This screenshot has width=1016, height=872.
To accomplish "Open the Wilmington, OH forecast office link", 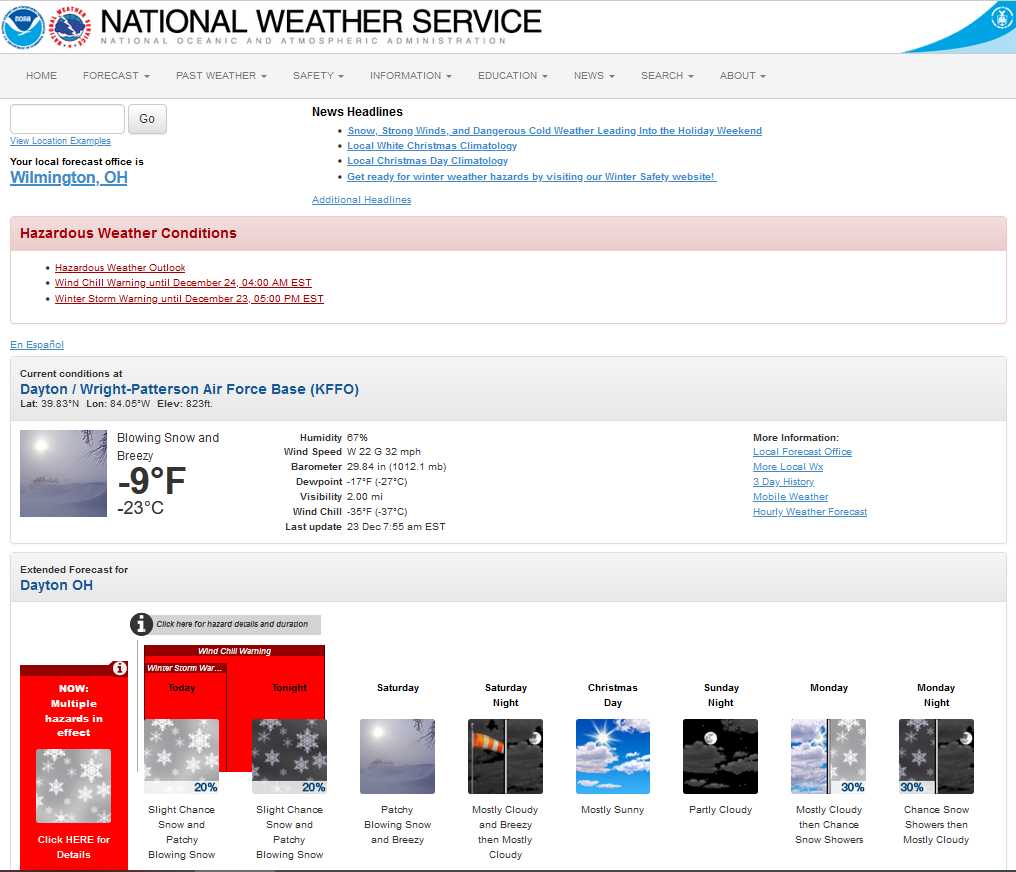I will tap(69, 178).
